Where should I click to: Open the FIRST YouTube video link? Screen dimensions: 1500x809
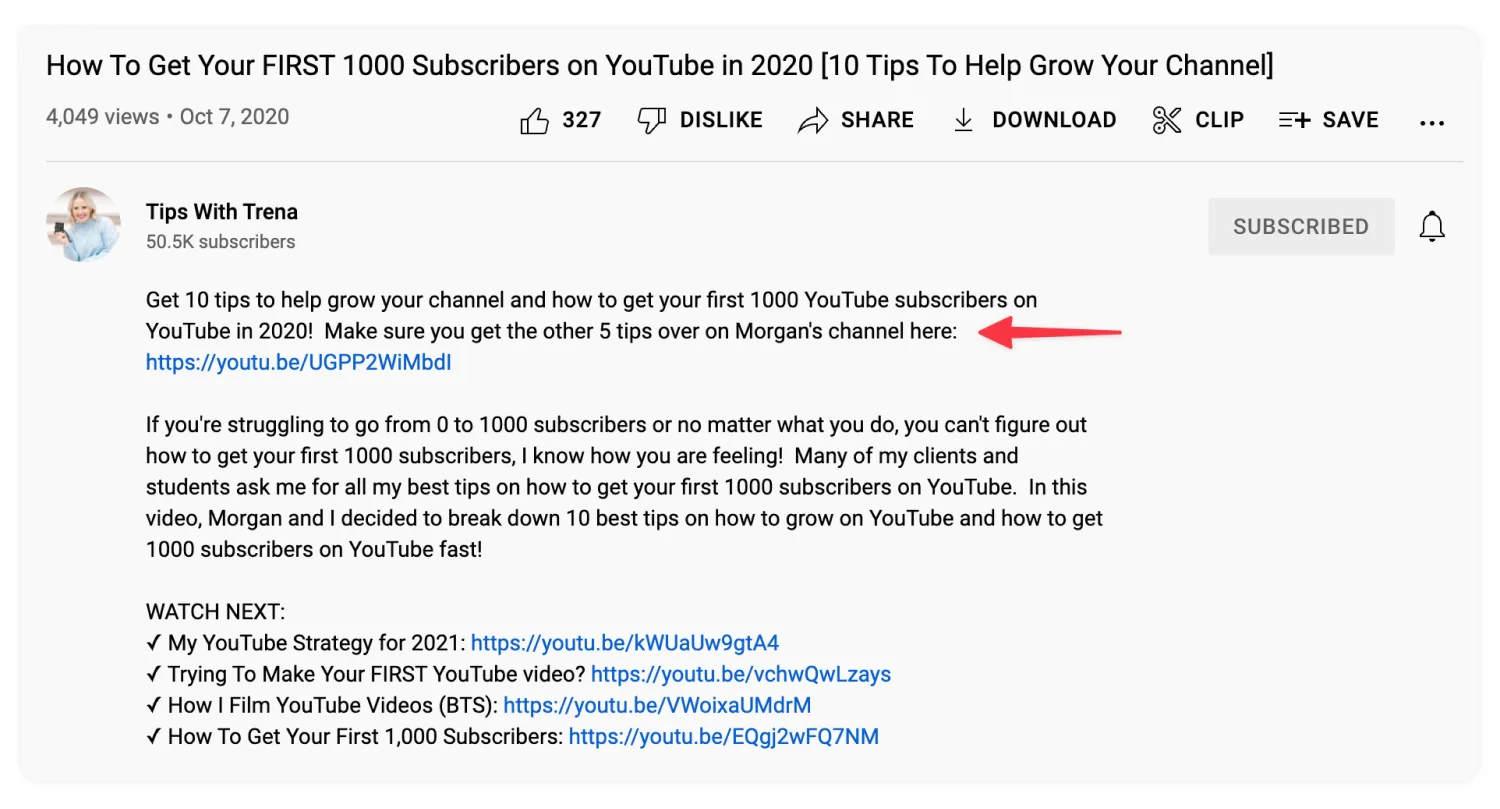pyautogui.click(x=740, y=674)
